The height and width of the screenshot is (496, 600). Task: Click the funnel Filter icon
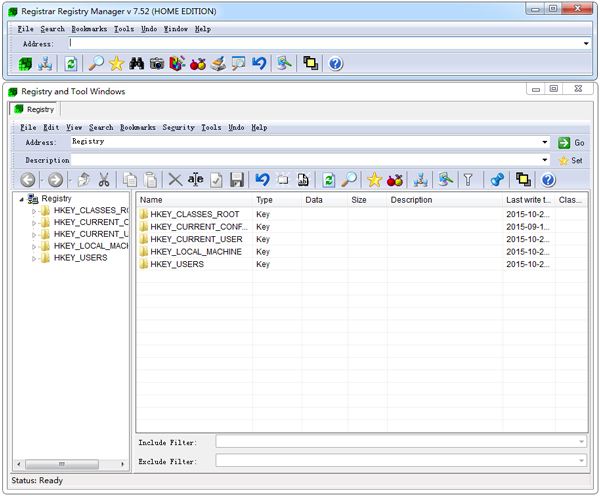(467, 180)
